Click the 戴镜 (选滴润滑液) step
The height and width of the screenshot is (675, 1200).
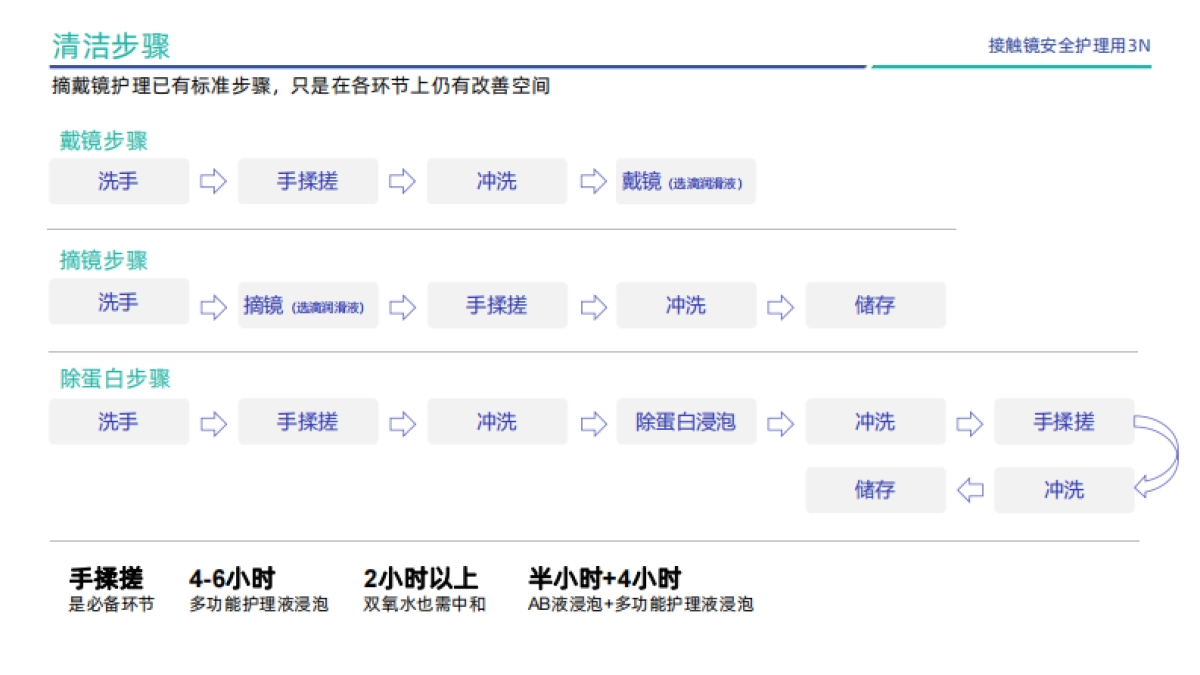pos(686,181)
